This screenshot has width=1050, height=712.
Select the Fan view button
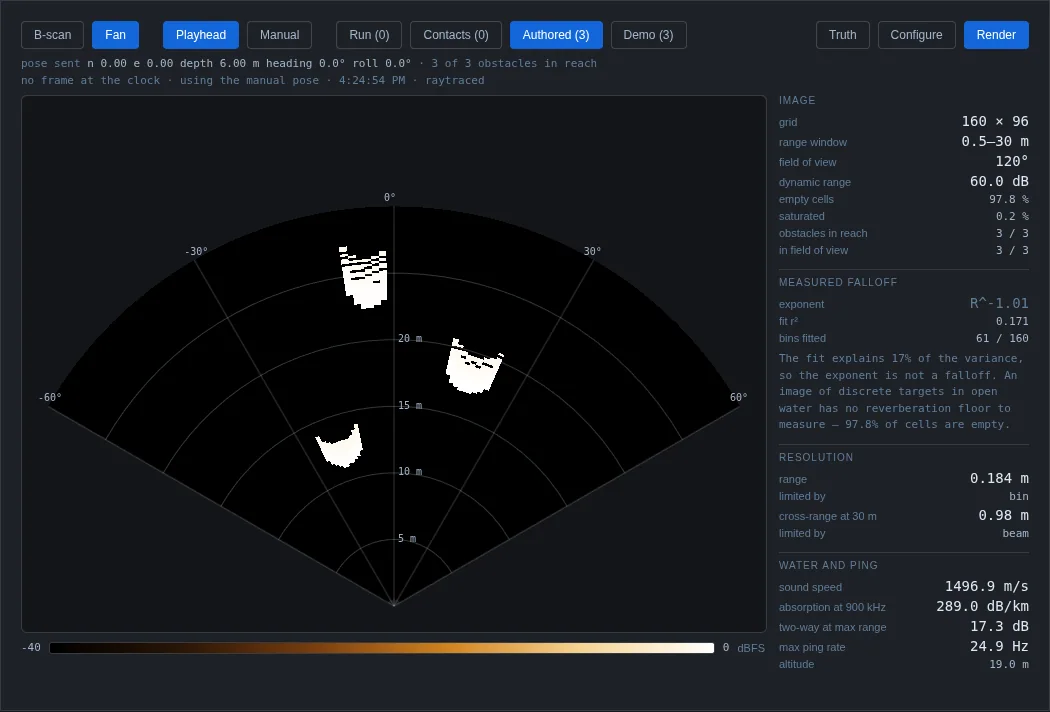coord(115,35)
